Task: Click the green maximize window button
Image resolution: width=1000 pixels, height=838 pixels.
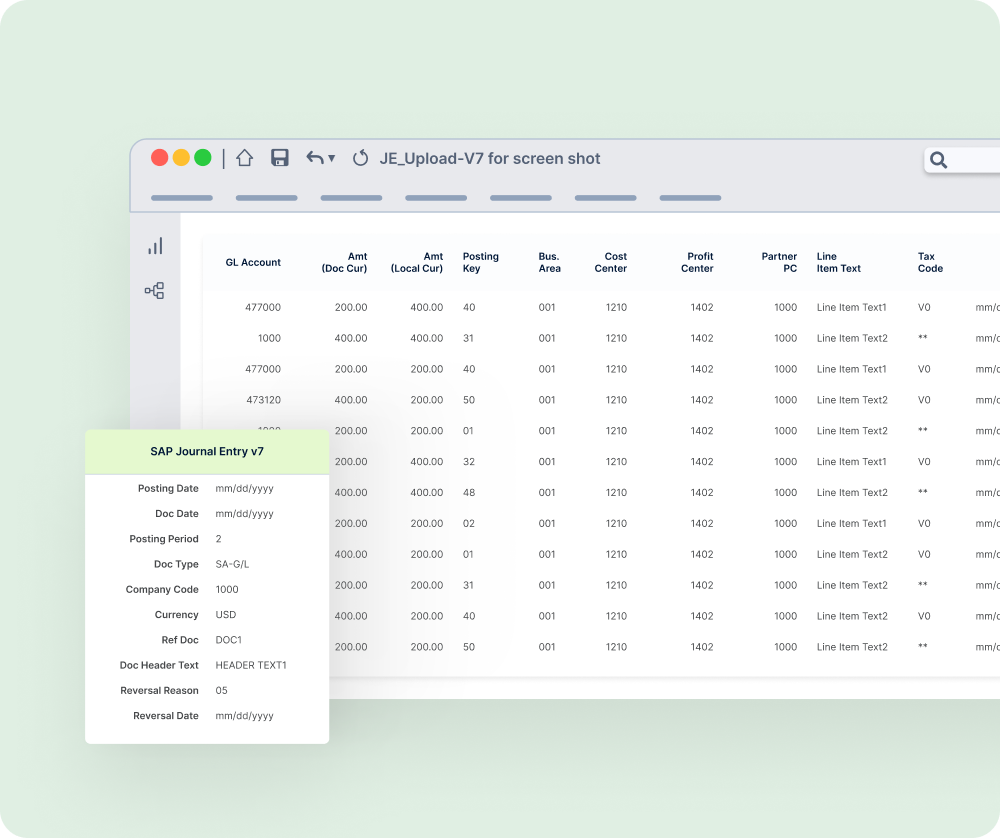Action: 203,158
